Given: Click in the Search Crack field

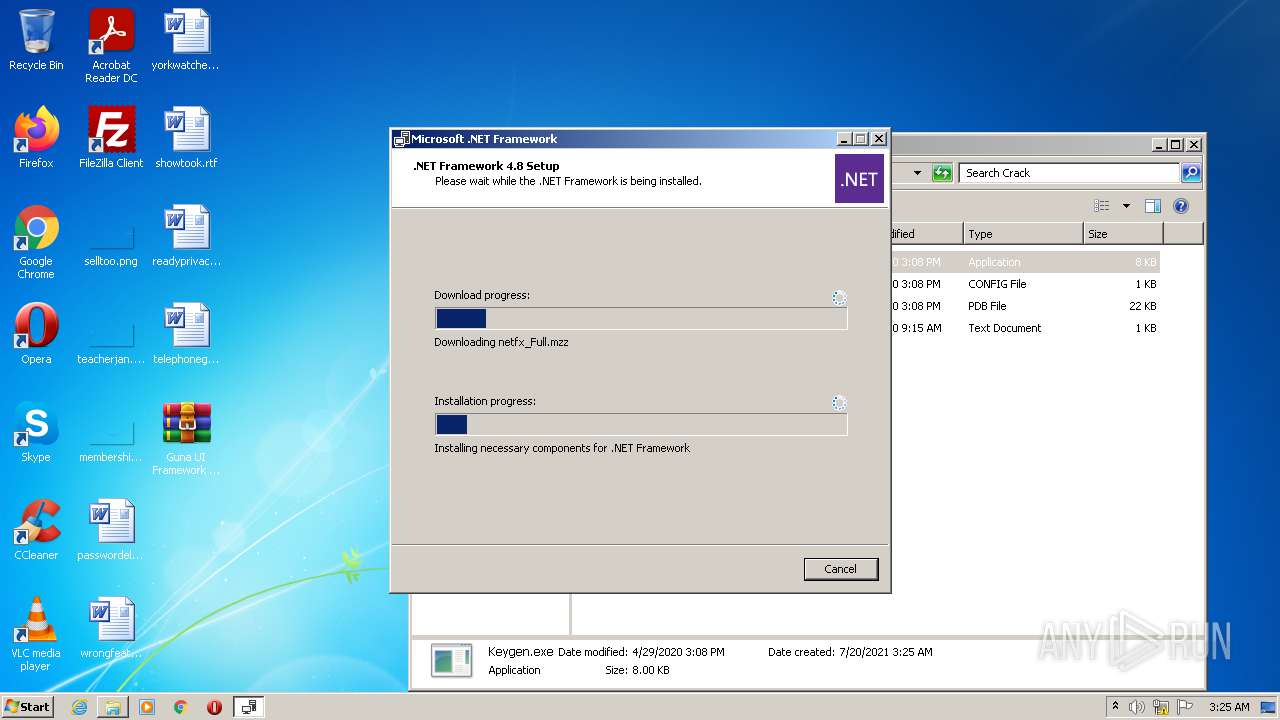Looking at the screenshot, I should pos(1069,173).
